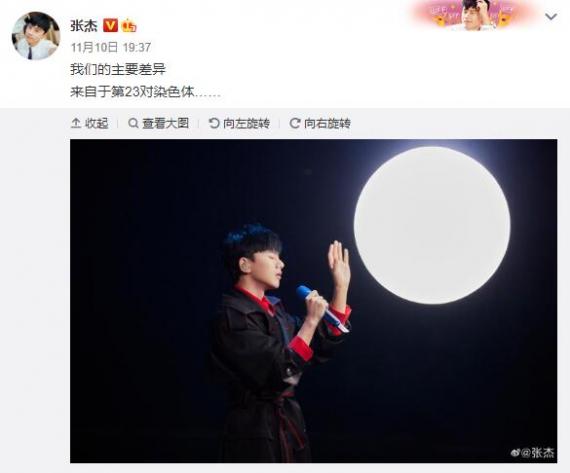Click the counterclockwise rotate arrow icon
The image size is (570, 473).
pyautogui.click(x=214, y=123)
